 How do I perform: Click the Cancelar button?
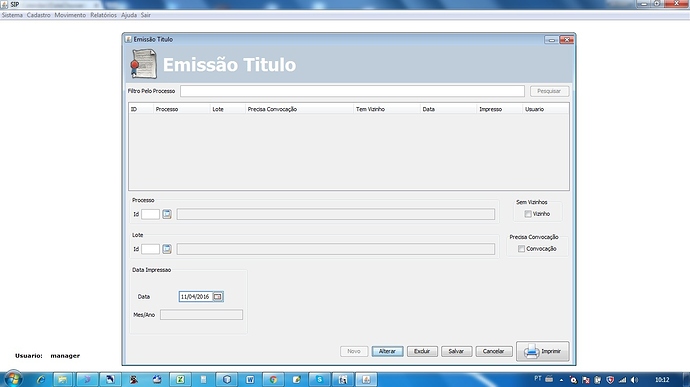click(494, 351)
